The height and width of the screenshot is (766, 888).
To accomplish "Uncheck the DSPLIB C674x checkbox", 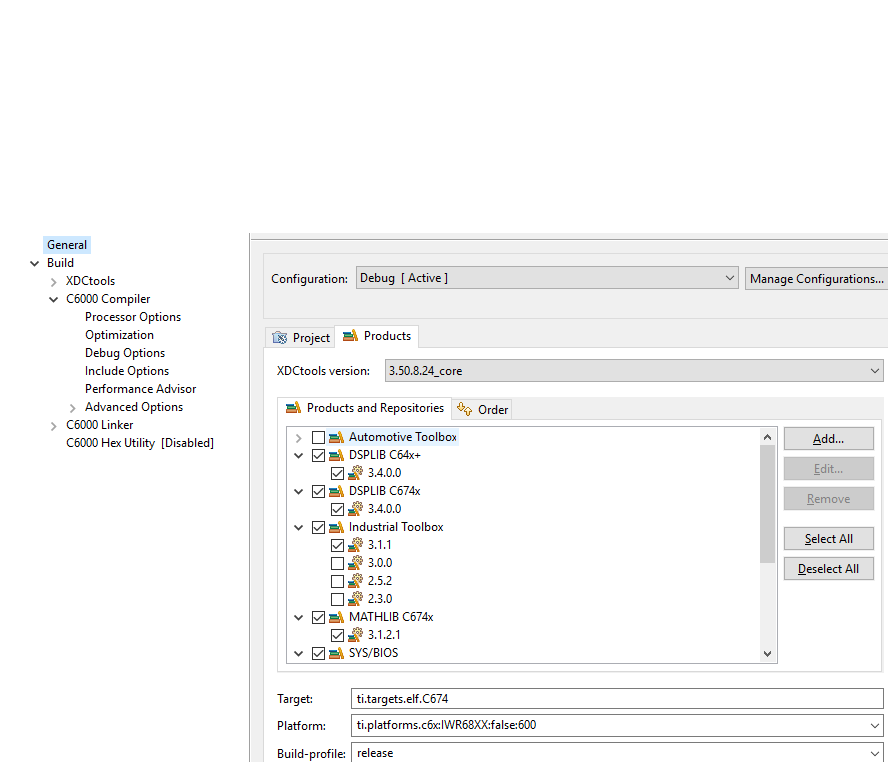I will pos(318,491).
